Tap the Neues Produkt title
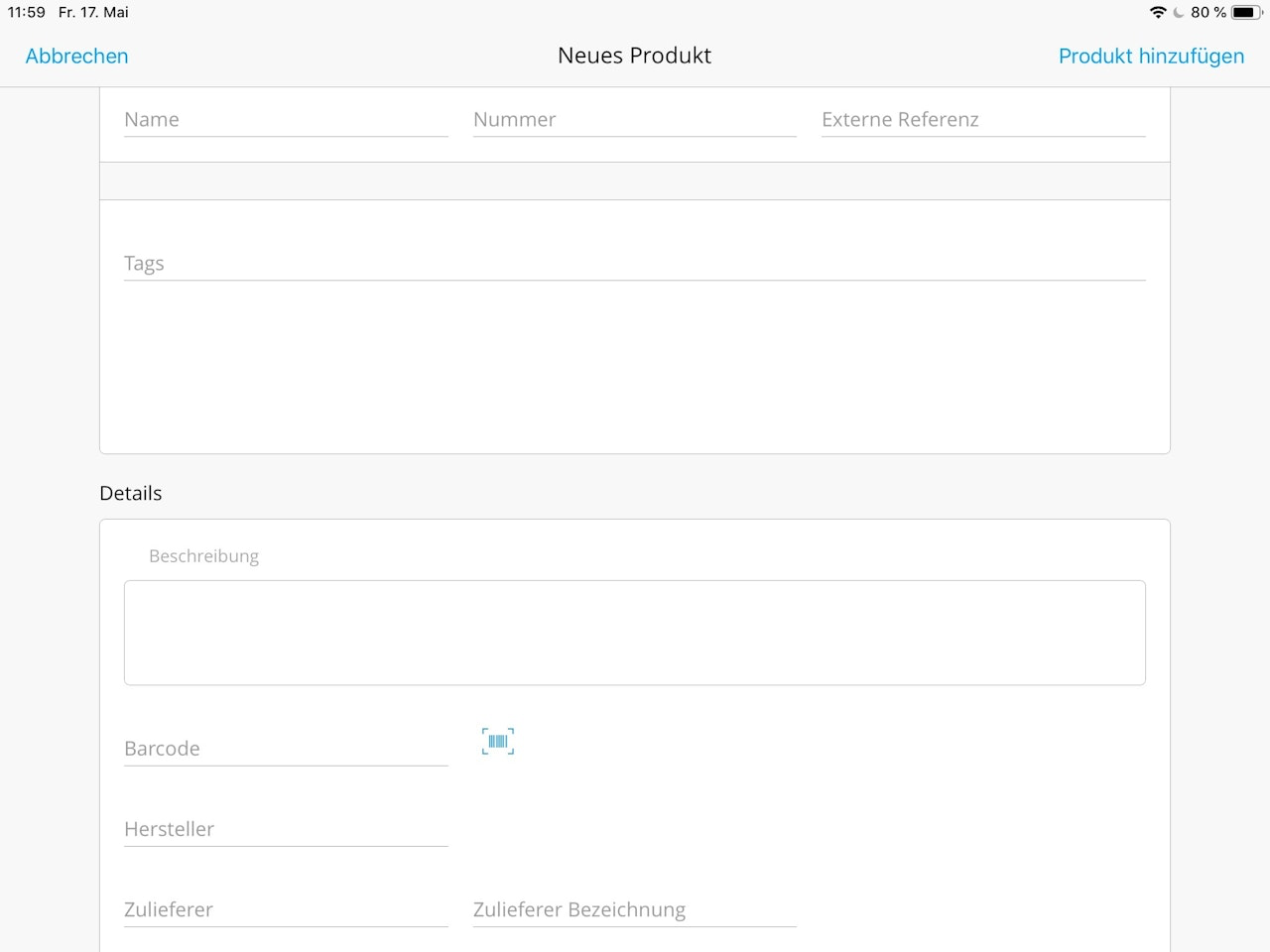Image resolution: width=1270 pixels, height=952 pixels. click(x=634, y=56)
